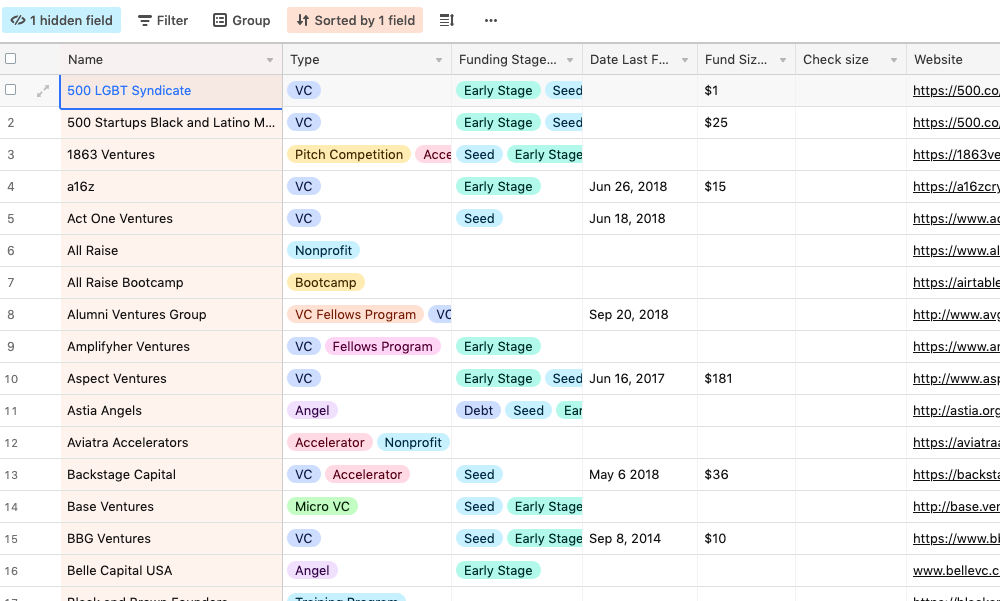Image resolution: width=1000 pixels, height=601 pixels.
Task: Select the BBG Ventures name cell
Action: point(171,538)
